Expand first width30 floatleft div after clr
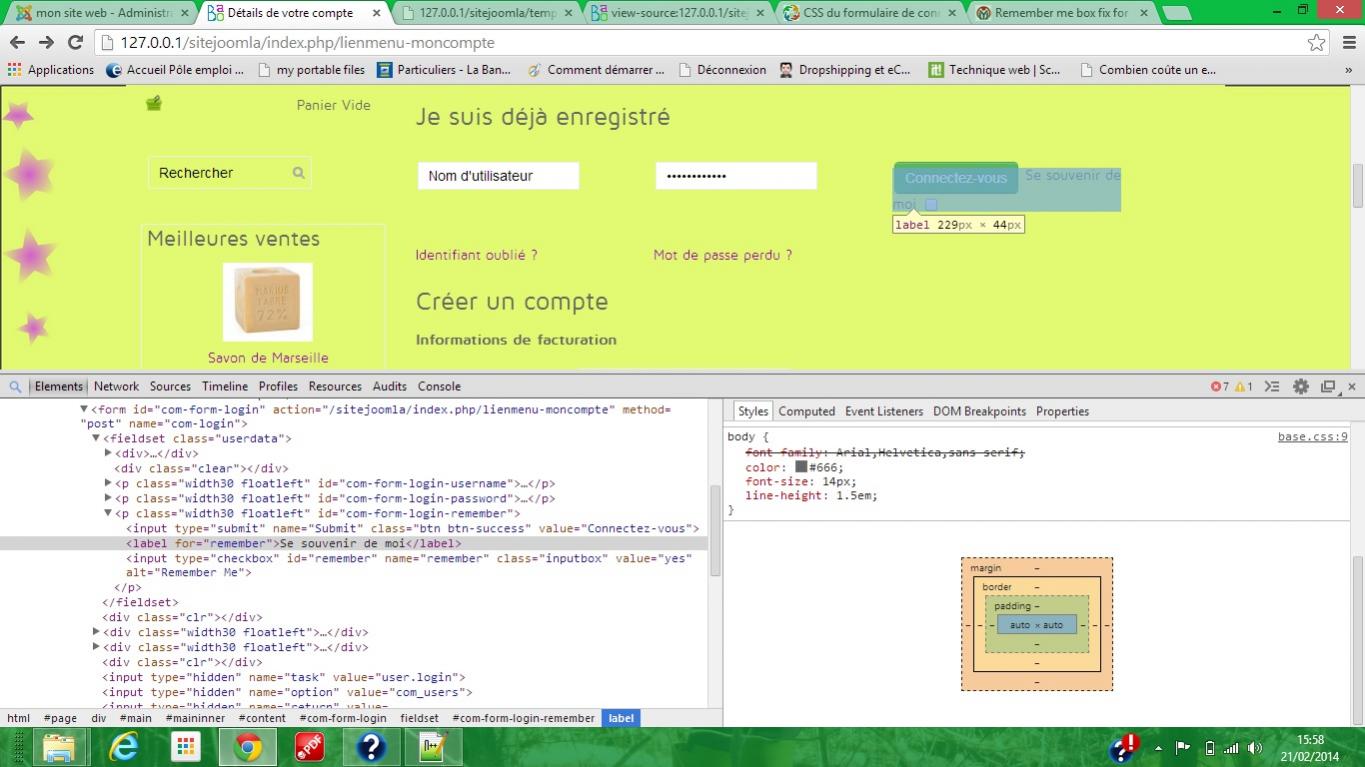This screenshot has height=767, width=1365. (97, 632)
